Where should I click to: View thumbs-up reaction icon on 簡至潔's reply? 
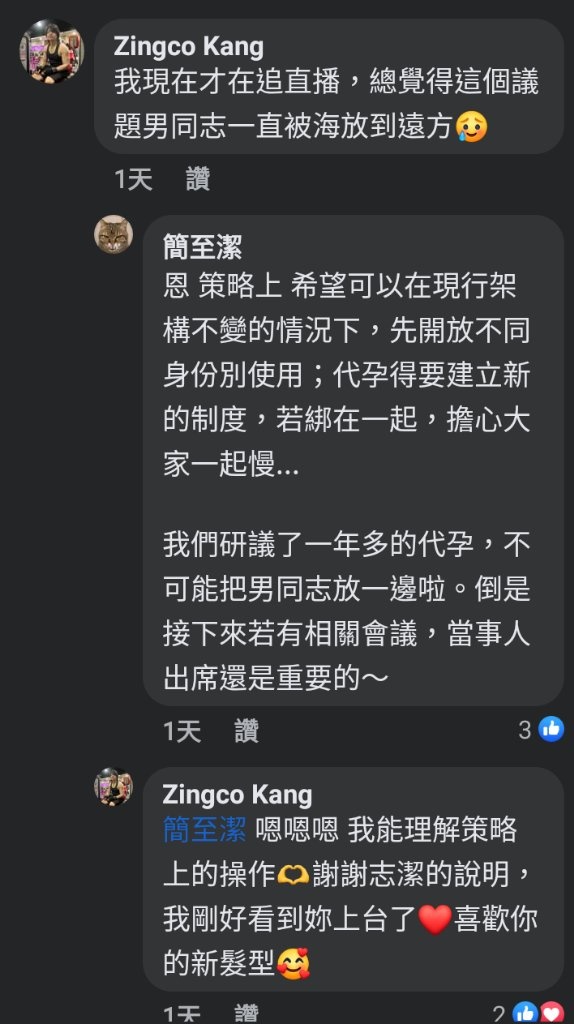(551, 729)
